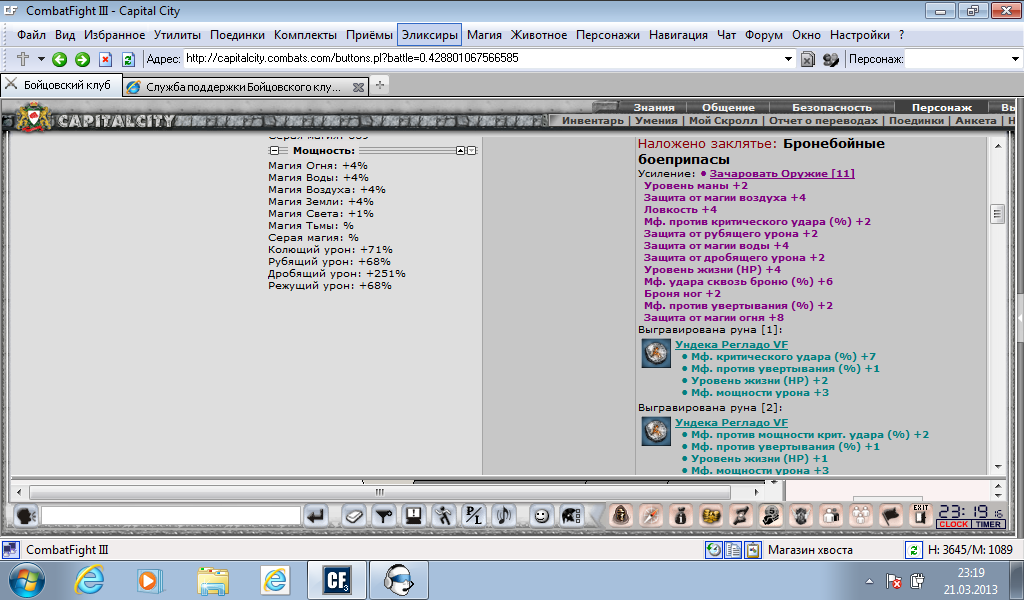Click the two-faces icon next to Персонаж
The image size is (1024, 600).
coord(831,59)
